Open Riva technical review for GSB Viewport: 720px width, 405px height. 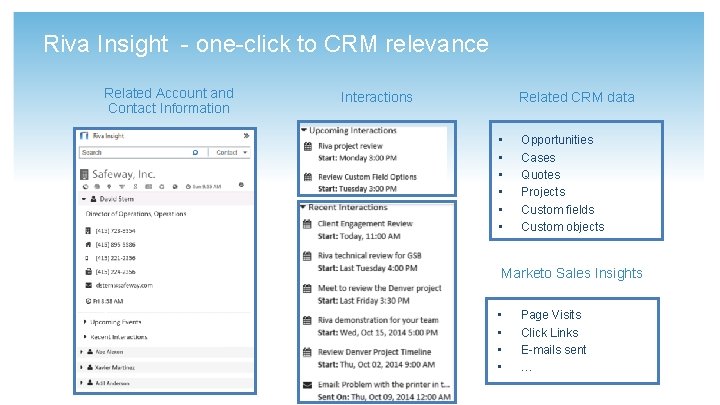tap(370, 255)
